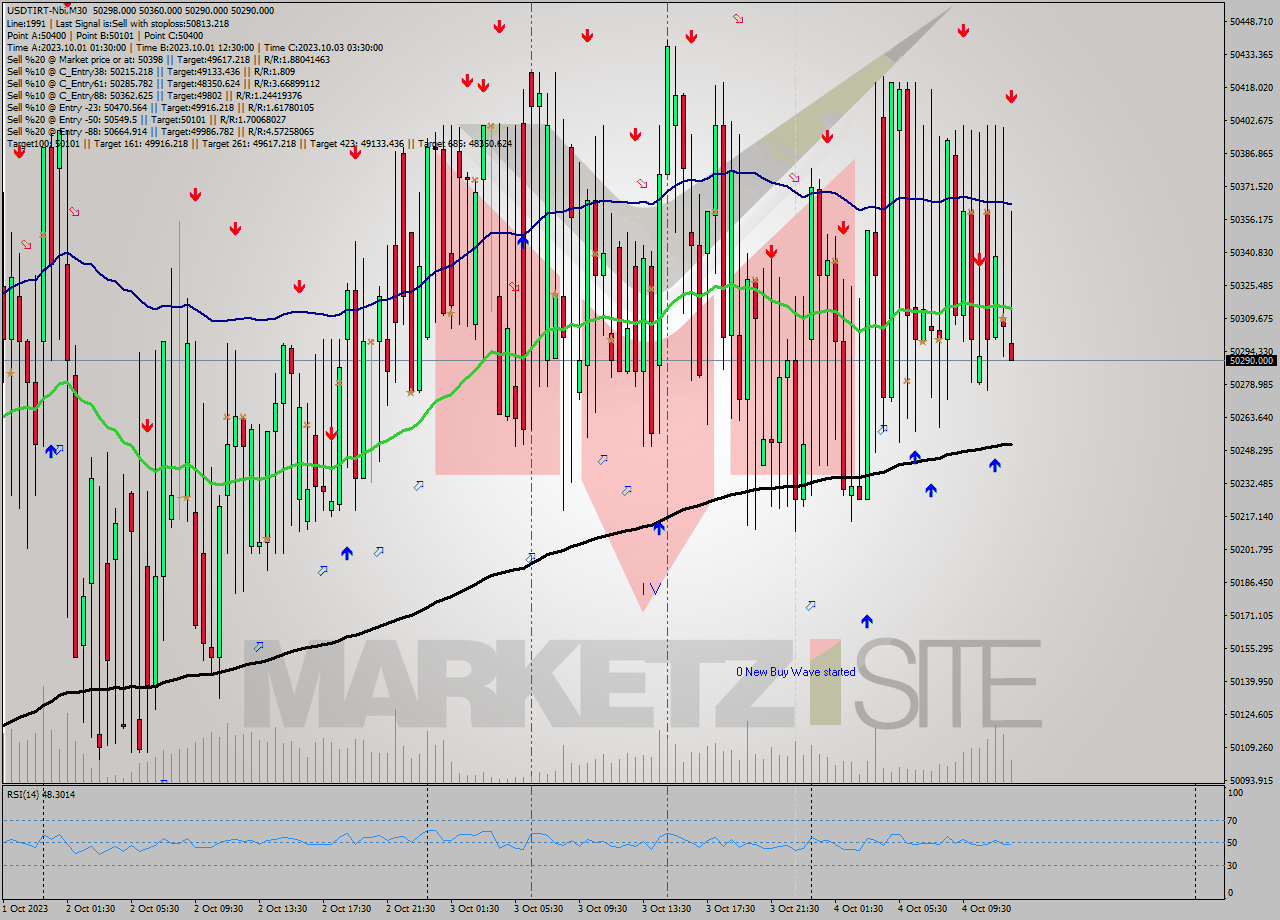The height and width of the screenshot is (920, 1280).
Task: Click the 50263.640 price axis label
Action: coord(1251,417)
